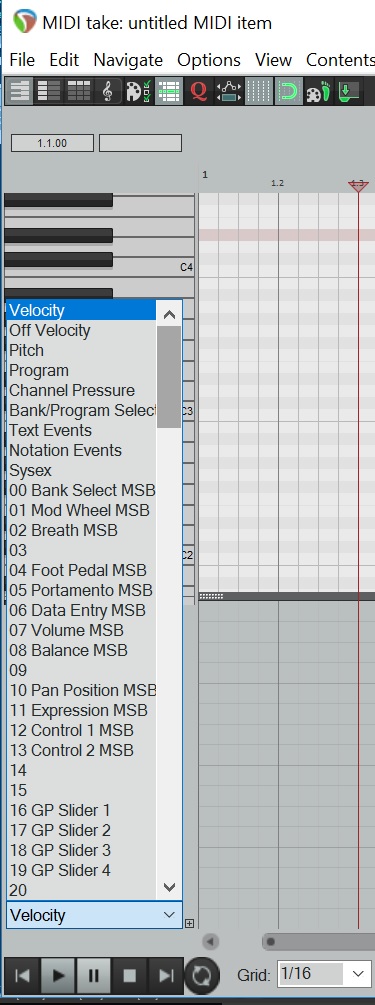The height and width of the screenshot is (1005, 375).
Task: Open the Navigate menu
Action: click(x=128, y=60)
